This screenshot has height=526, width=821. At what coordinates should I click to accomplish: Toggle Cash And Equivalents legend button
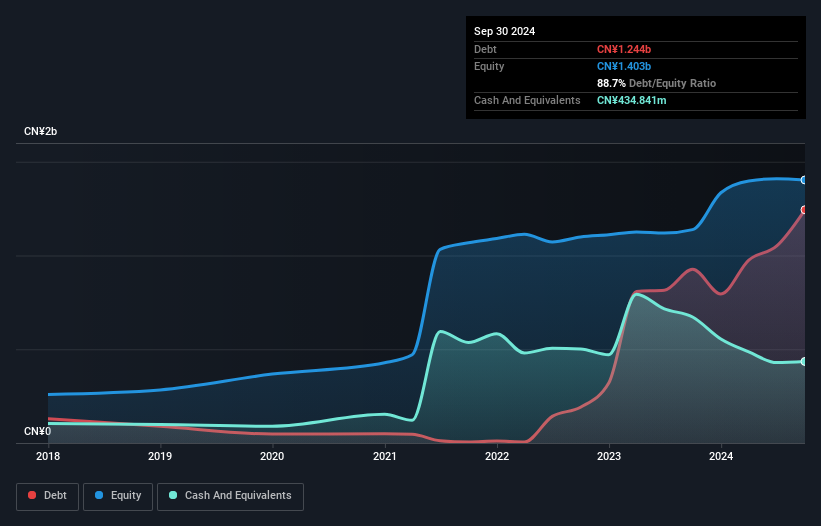(x=230, y=496)
